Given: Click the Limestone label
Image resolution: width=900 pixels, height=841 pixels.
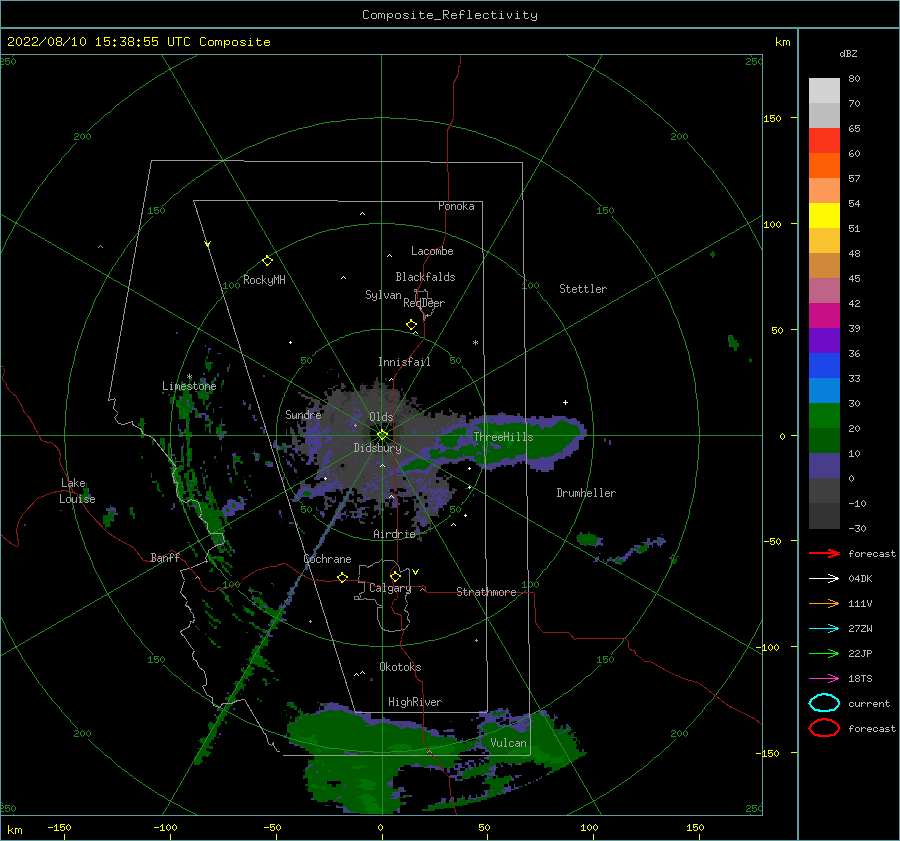Looking at the screenshot, I should click(x=189, y=386).
